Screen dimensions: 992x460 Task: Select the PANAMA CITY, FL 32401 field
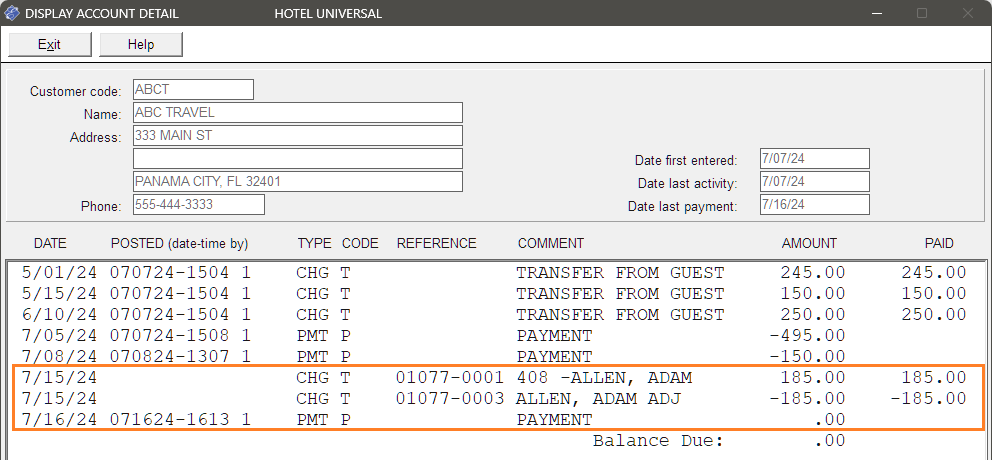point(297,182)
